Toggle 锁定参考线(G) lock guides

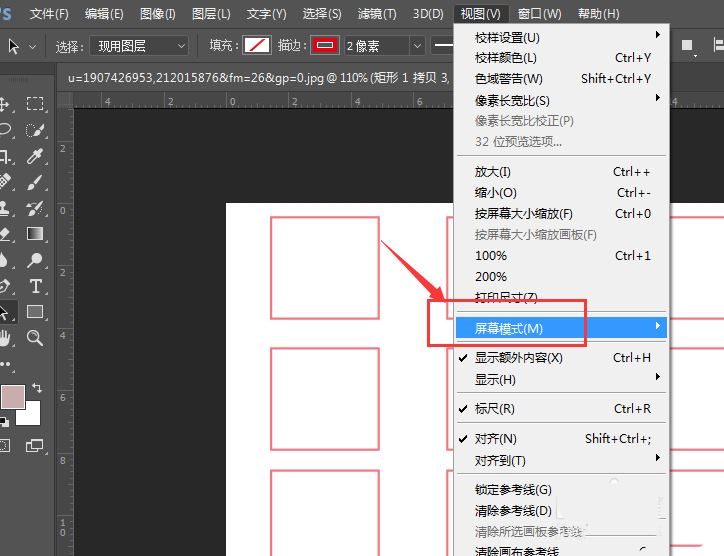click(561, 489)
